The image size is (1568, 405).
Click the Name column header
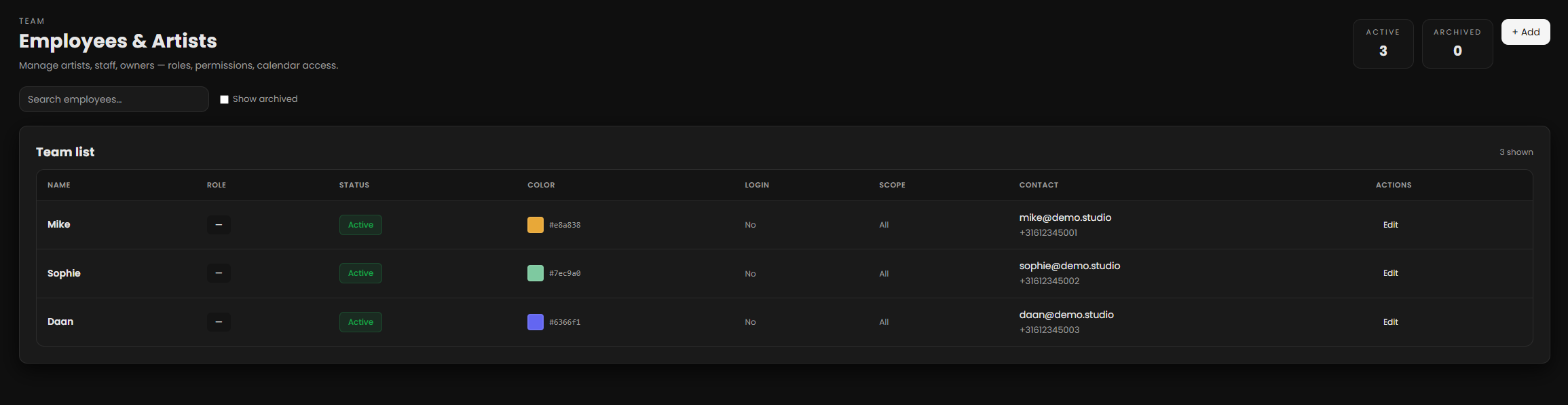coord(59,185)
